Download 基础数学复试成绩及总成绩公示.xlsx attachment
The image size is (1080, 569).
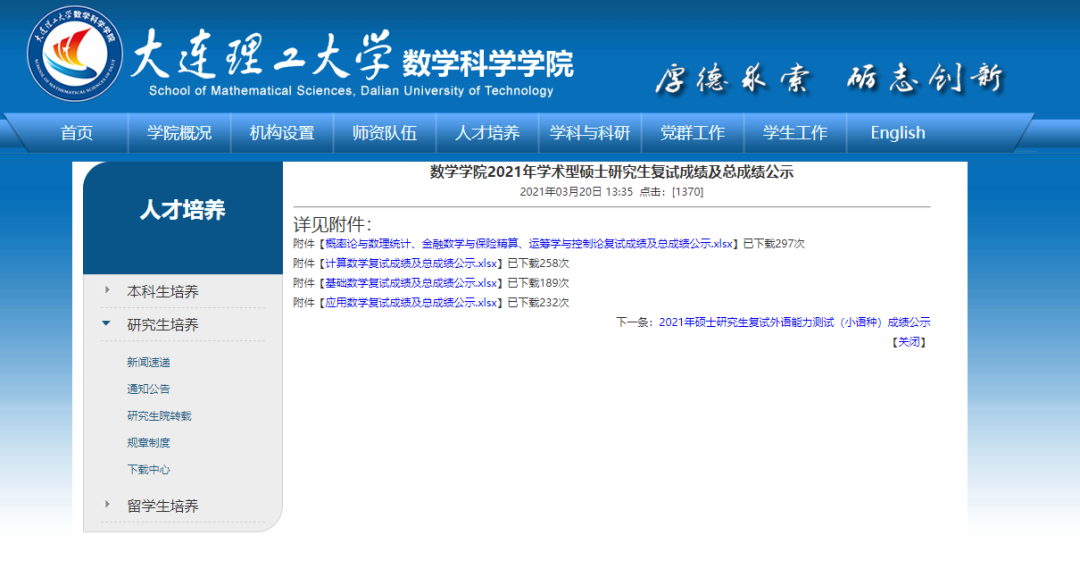[411, 283]
